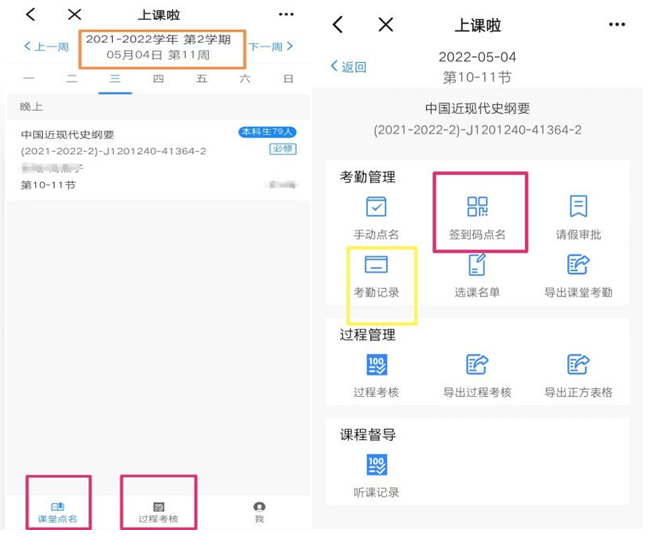Switch to 课堂点名 bottom tab
Screen dimensions: 651x542
(x=57, y=512)
